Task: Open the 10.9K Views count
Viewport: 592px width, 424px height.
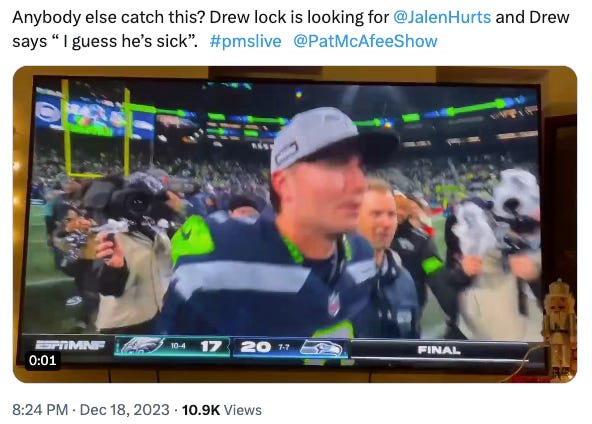Action: click(222, 410)
